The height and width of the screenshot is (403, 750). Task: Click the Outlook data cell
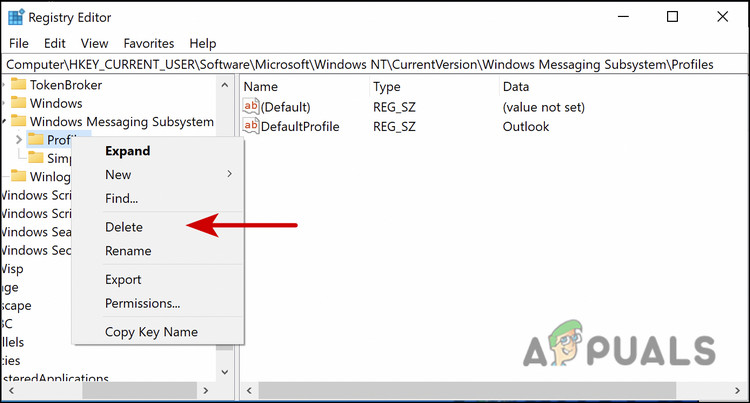click(526, 127)
